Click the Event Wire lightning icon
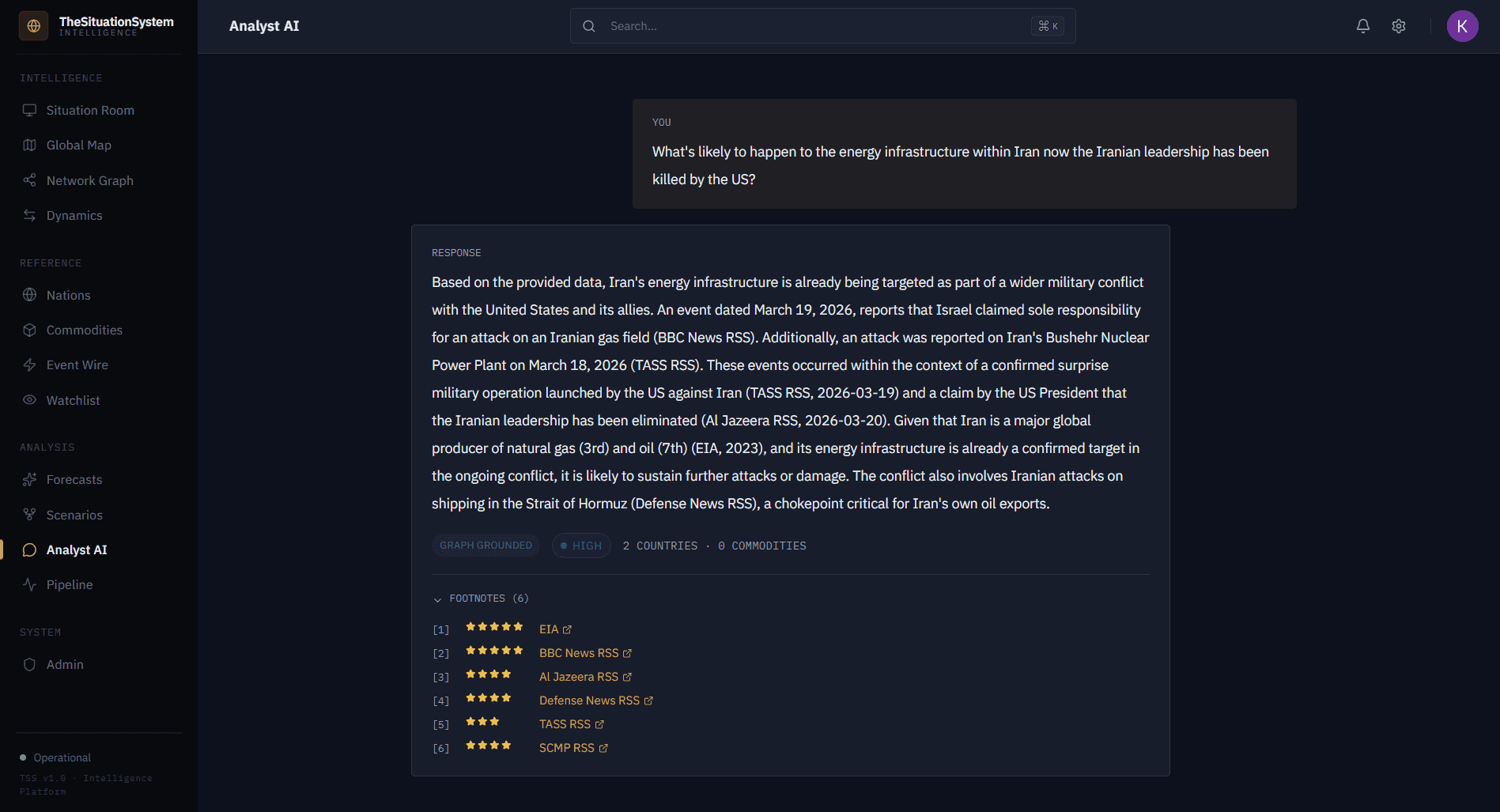This screenshot has height=812, width=1500. (29, 364)
